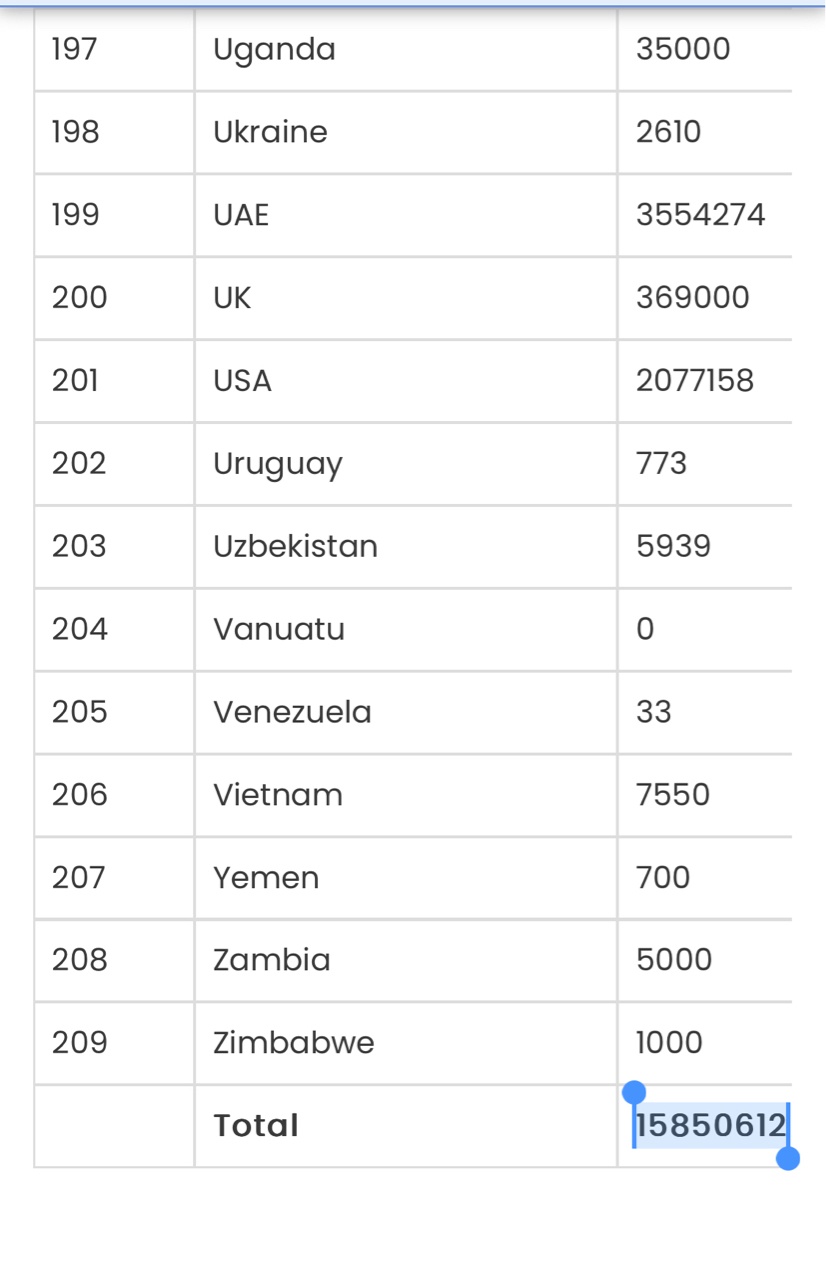
Task: Click the bold Total label cell
Action: tap(256, 1126)
